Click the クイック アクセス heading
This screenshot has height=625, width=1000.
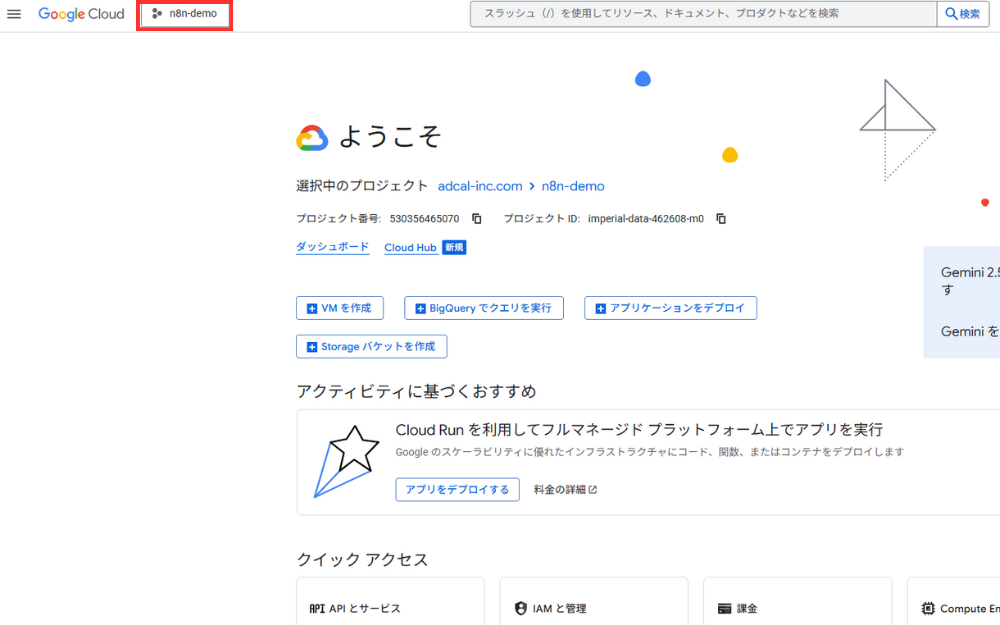(362, 559)
